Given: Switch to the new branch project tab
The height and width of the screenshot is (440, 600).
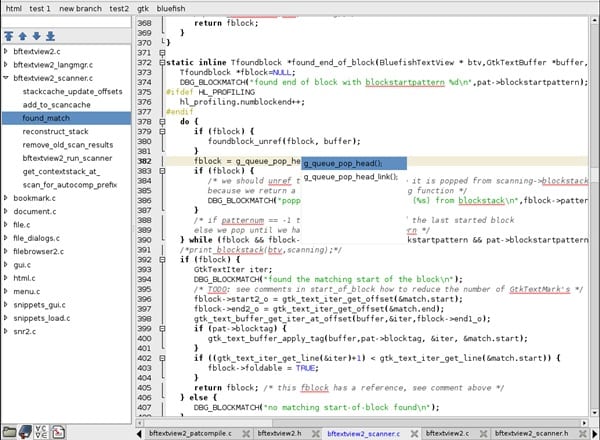Looking at the screenshot, I should pos(80,8).
